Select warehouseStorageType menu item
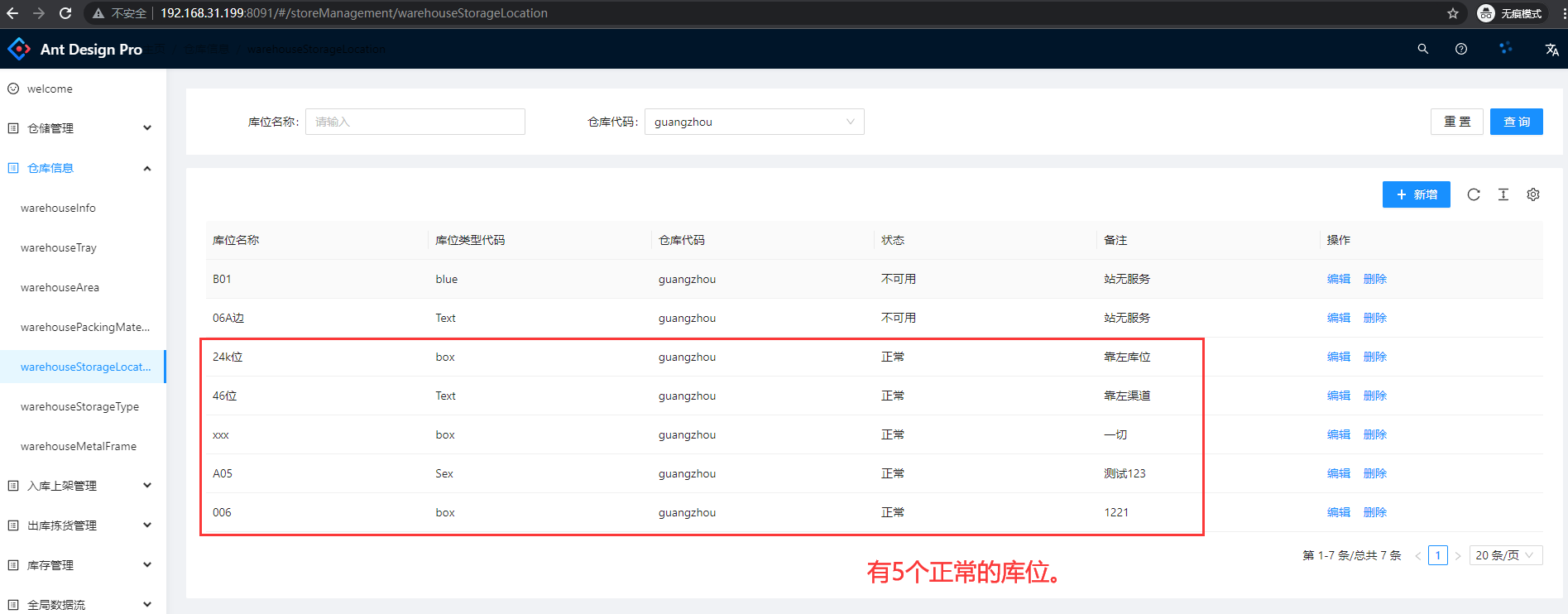The width and height of the screenshot is (1568, 614). pyautogui.click(x=79, y=406)
